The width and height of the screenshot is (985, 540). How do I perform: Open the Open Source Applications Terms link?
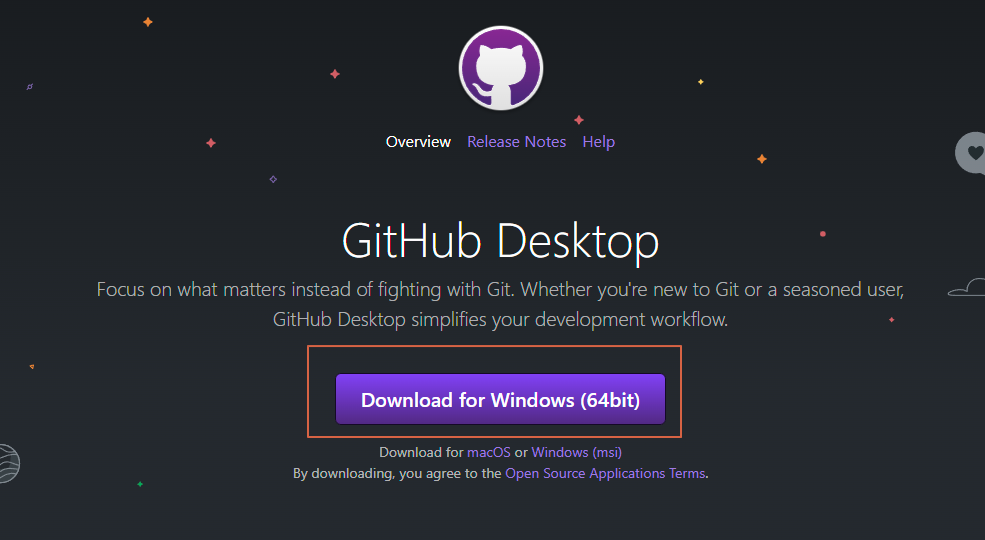pos(605,473)
